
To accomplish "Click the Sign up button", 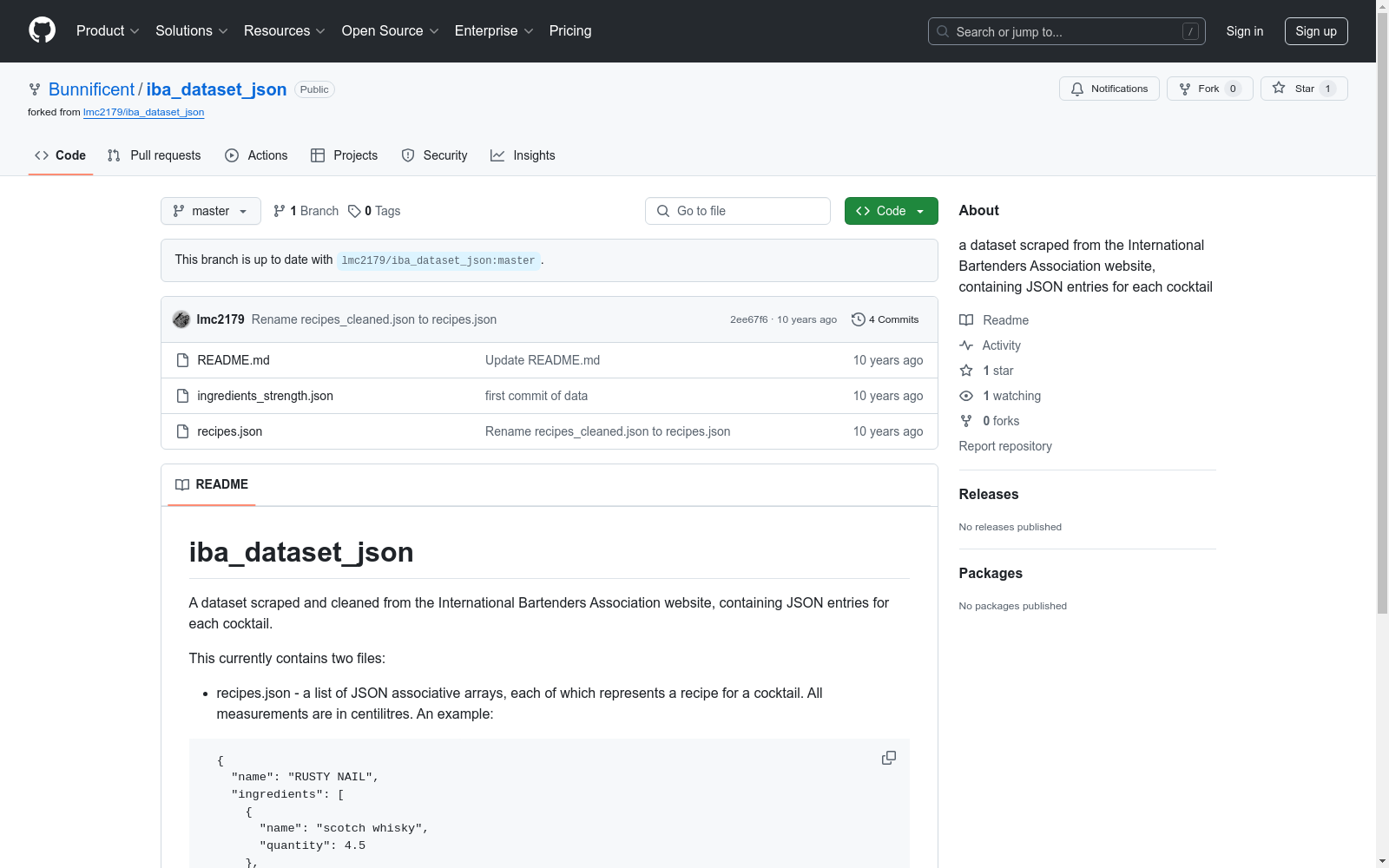I will [1316, 31].
